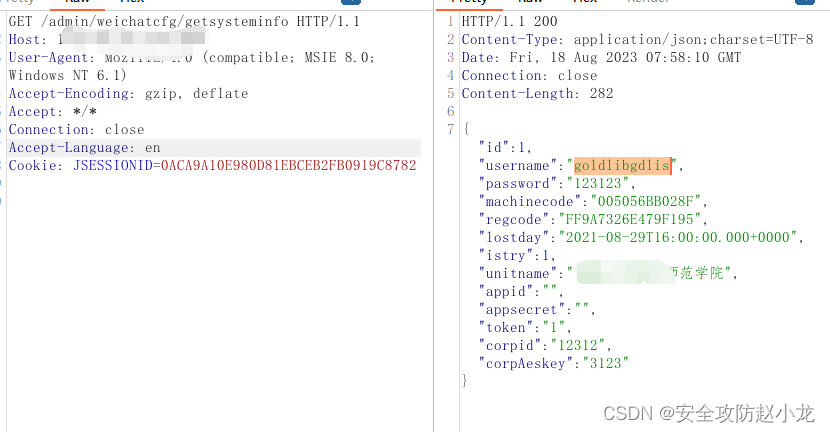This screenshot has width=830, height=432.
Task: Click the 'Accept: */*' header line
Action: click(53, 112)
